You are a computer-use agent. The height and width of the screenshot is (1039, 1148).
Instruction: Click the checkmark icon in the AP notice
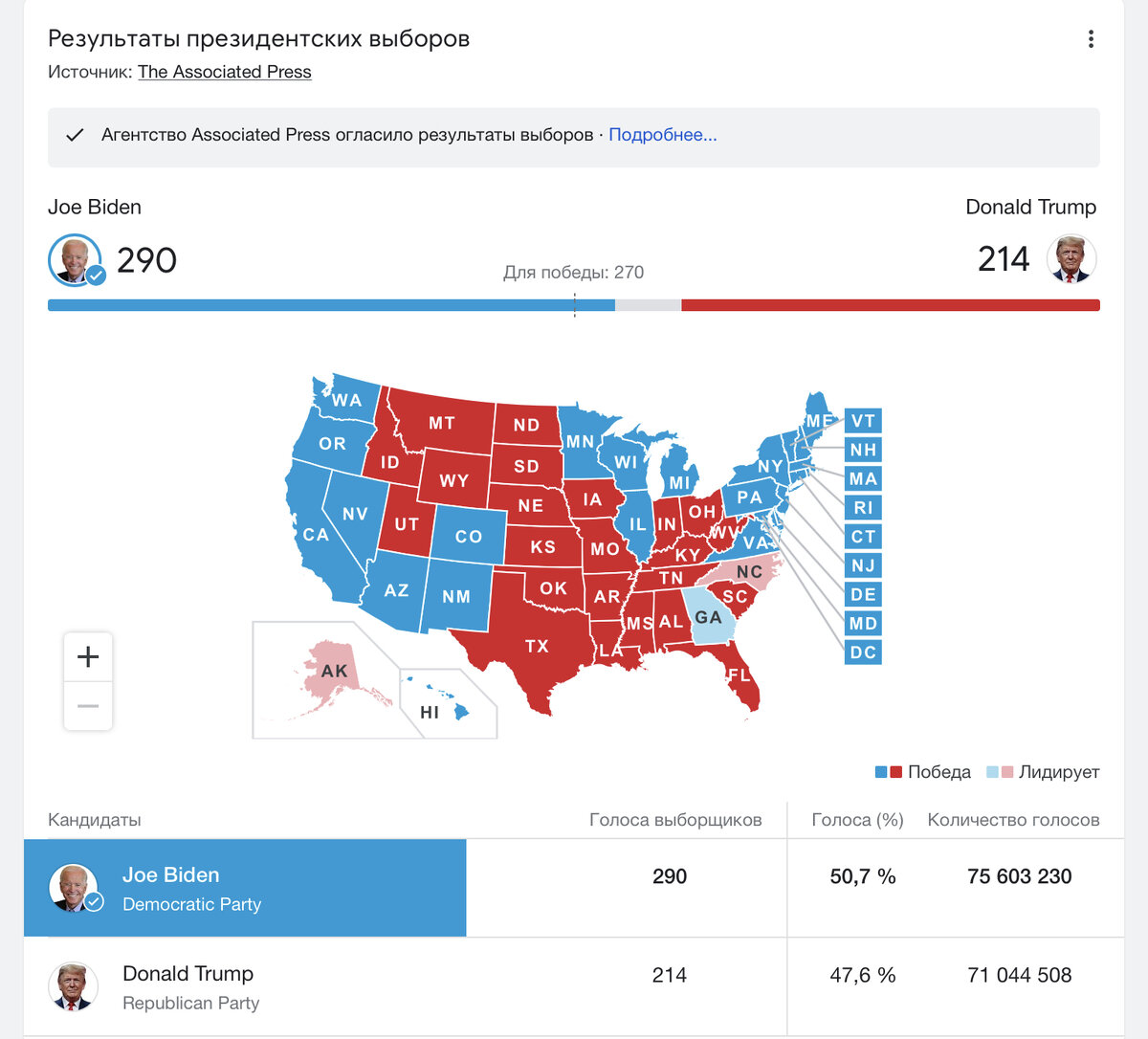(x=75, y=135)
